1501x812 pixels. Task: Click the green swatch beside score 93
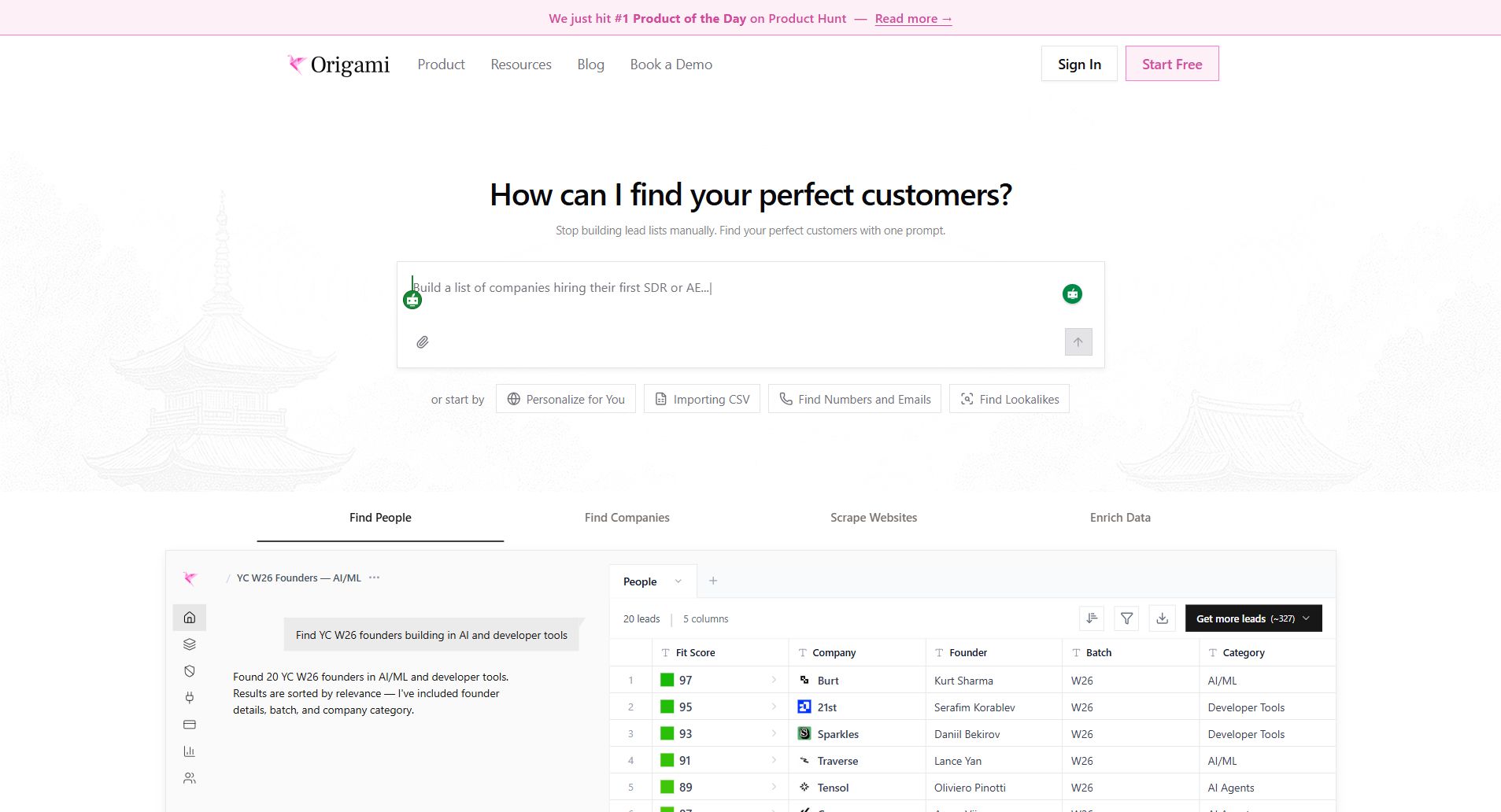click(x=667, y=733)
